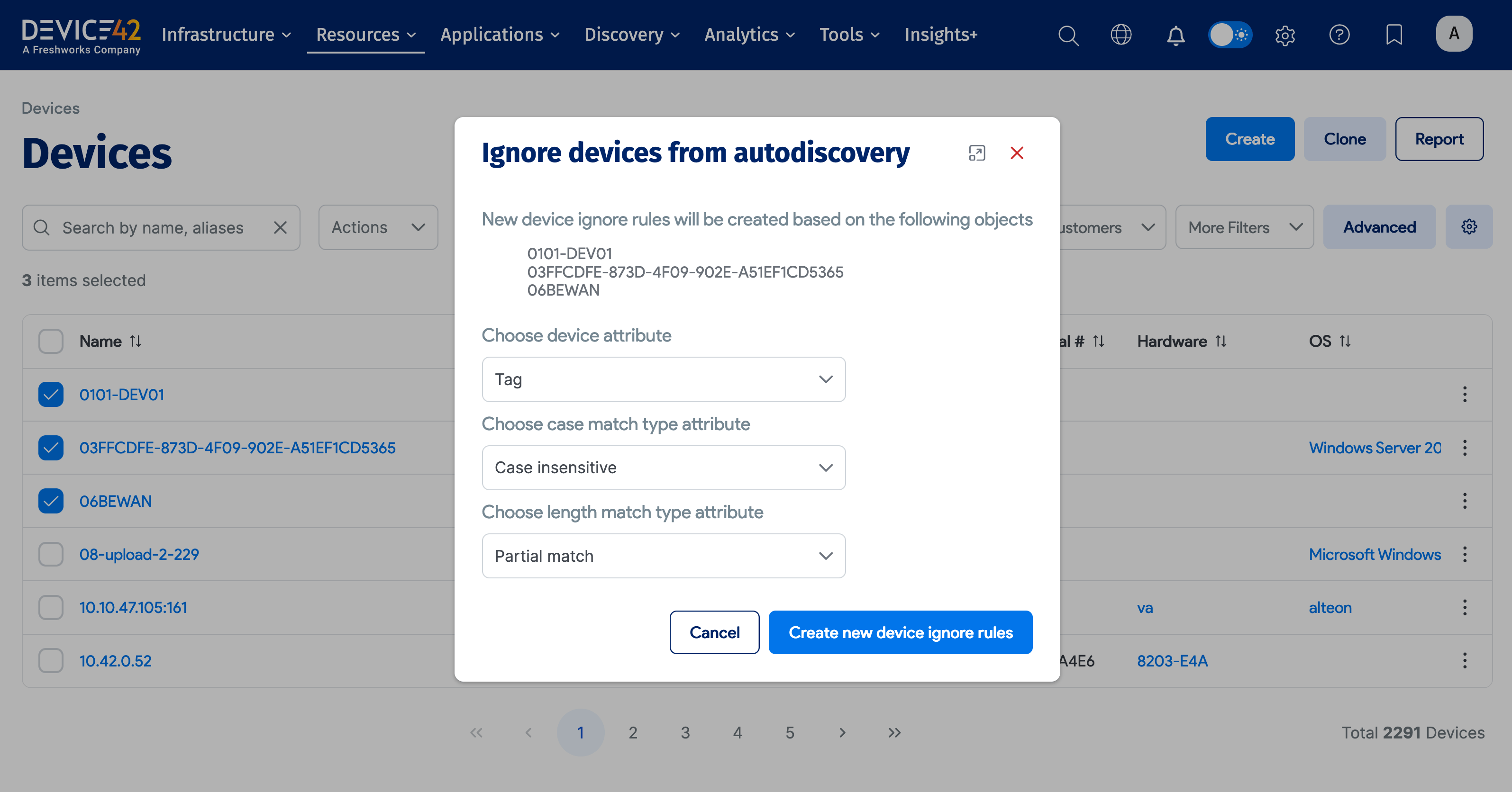This screenshot has height=792, width=1512.
Task: Go to page 3 of devices
Action: click(685, 732)
